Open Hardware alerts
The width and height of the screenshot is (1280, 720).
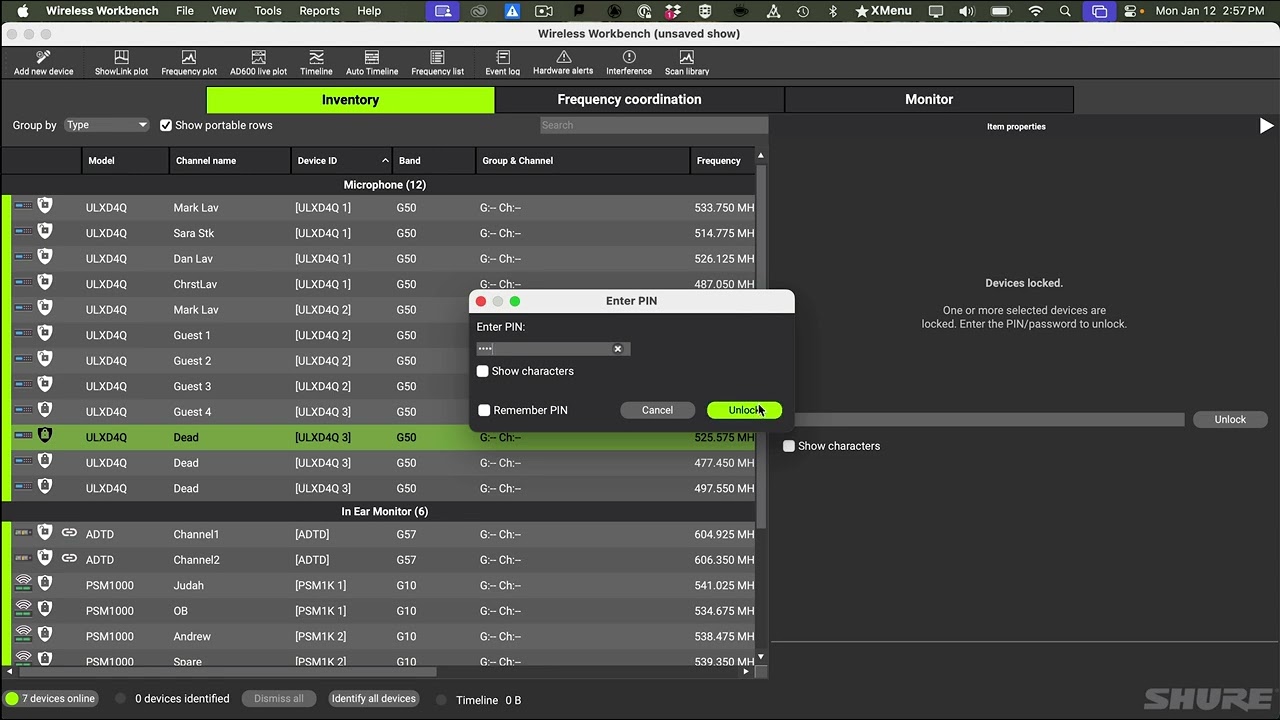563,63
